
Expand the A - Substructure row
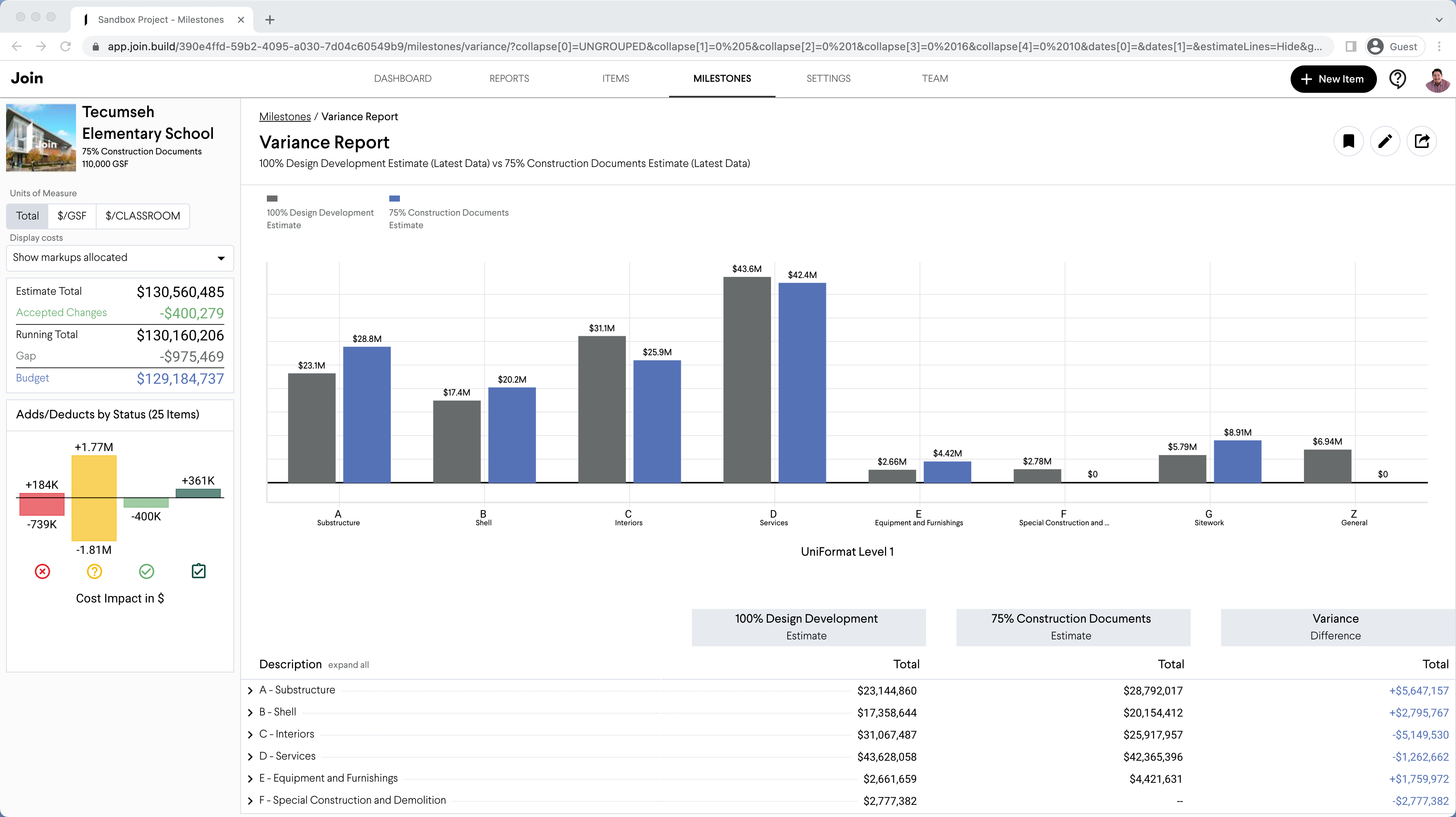pyautogui.click(x=251, y=690)
